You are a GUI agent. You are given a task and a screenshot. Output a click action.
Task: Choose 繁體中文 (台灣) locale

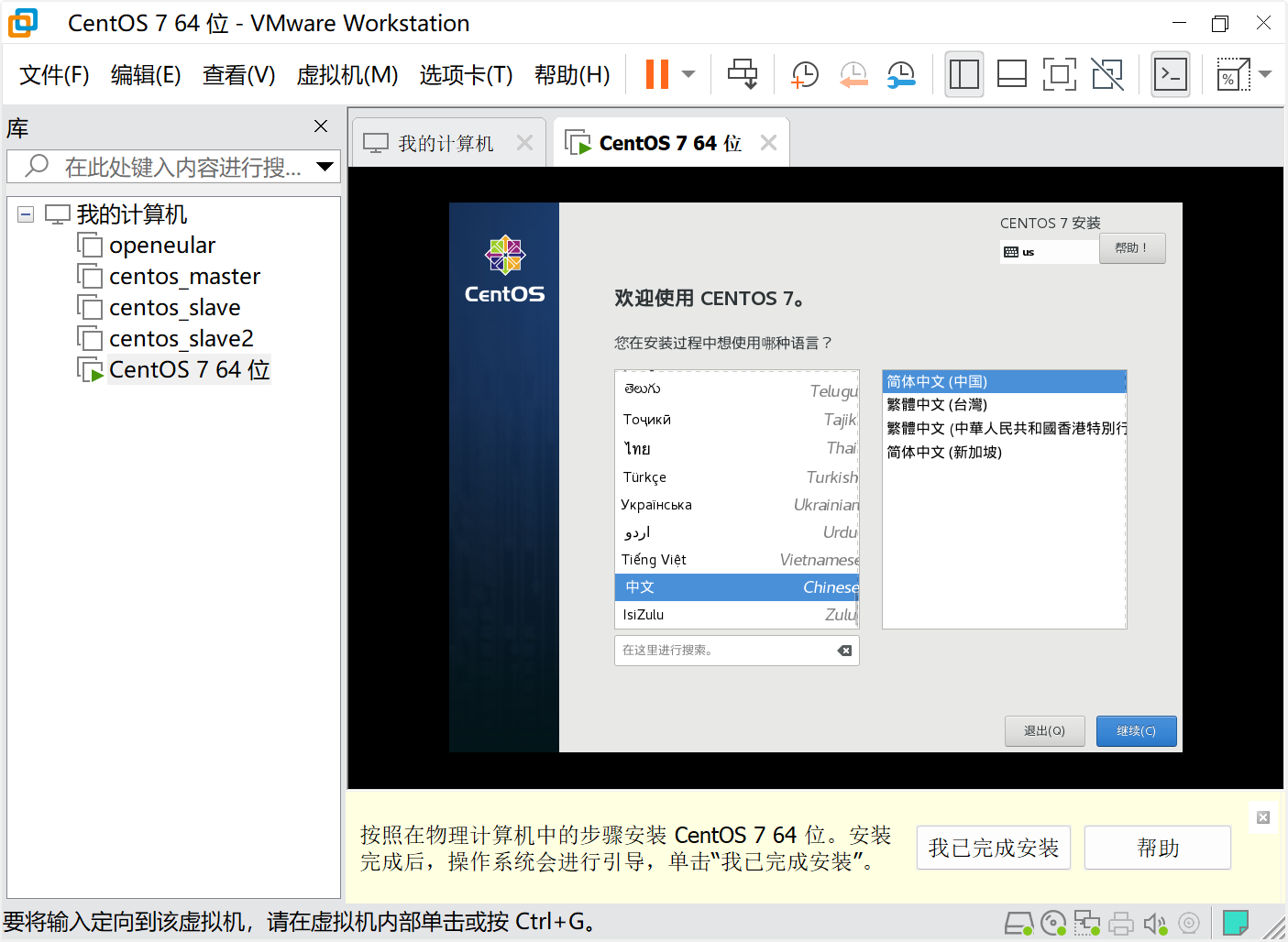[1004, 405]
